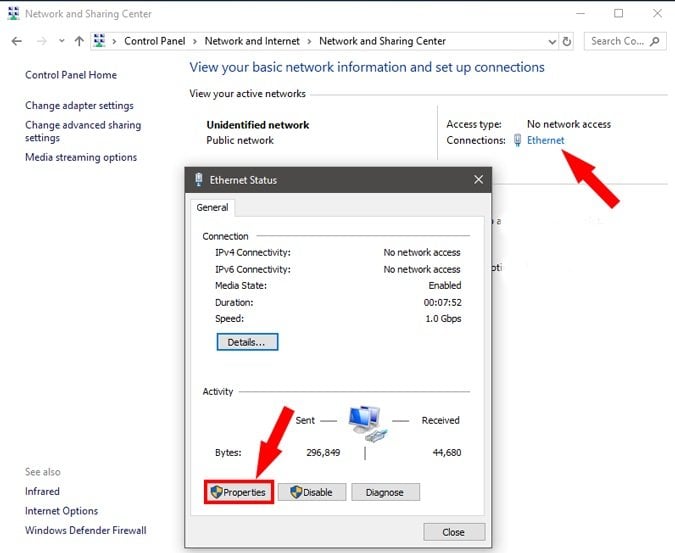Click the Disable button
This screenshot has height=553, width=675.
pos(312,492)
